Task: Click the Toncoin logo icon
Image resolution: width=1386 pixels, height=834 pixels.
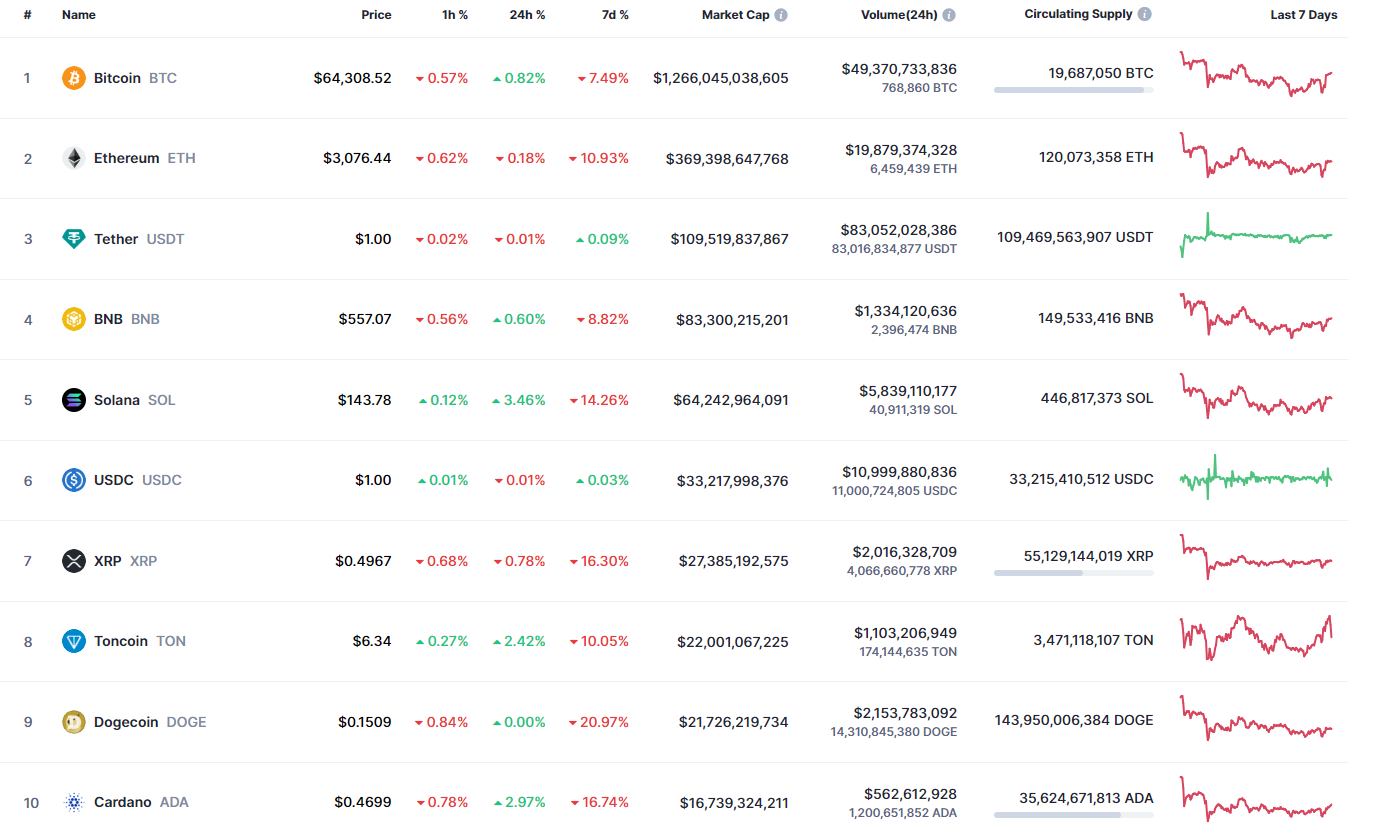Action: pos(74,641)
